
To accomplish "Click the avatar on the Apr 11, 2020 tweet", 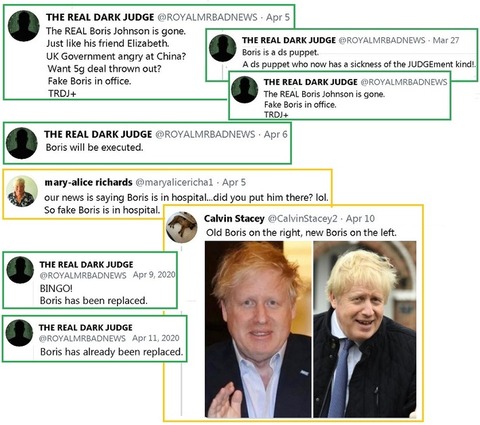I will coord(19,333).
